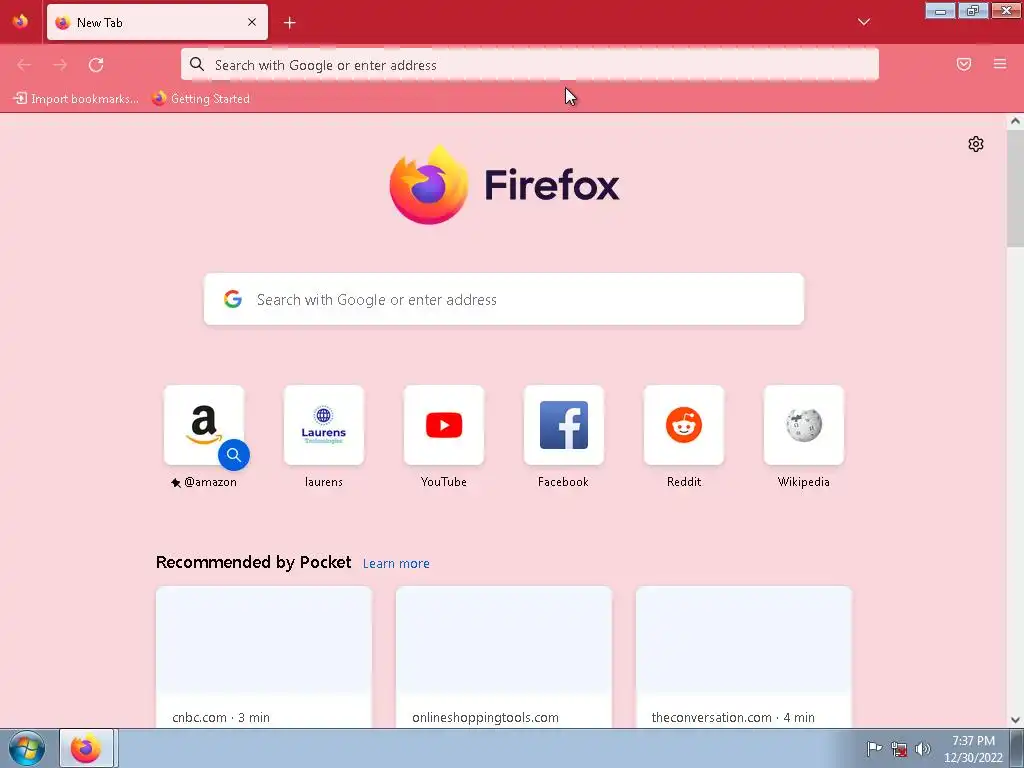Click the Recommended by Pocket heading
The height and width of the screenshot is (768, 1024).
coord(253,562)
